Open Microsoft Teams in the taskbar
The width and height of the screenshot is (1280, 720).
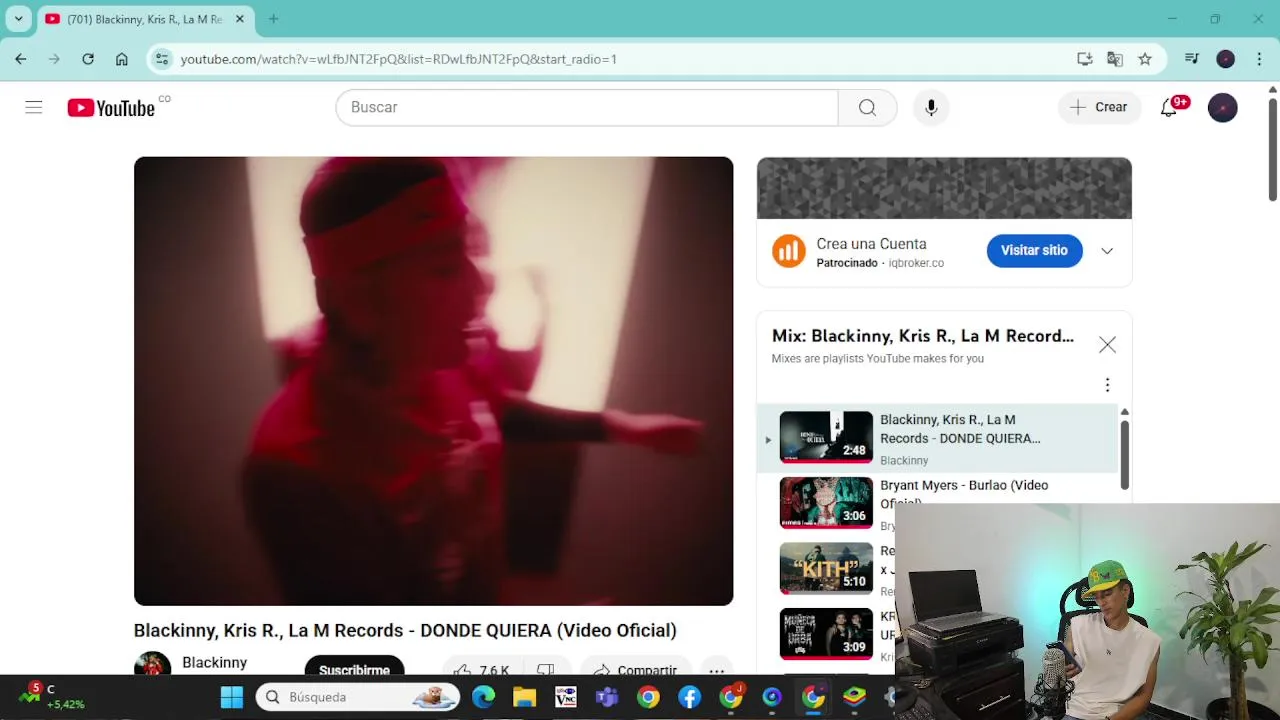point(607,697)
